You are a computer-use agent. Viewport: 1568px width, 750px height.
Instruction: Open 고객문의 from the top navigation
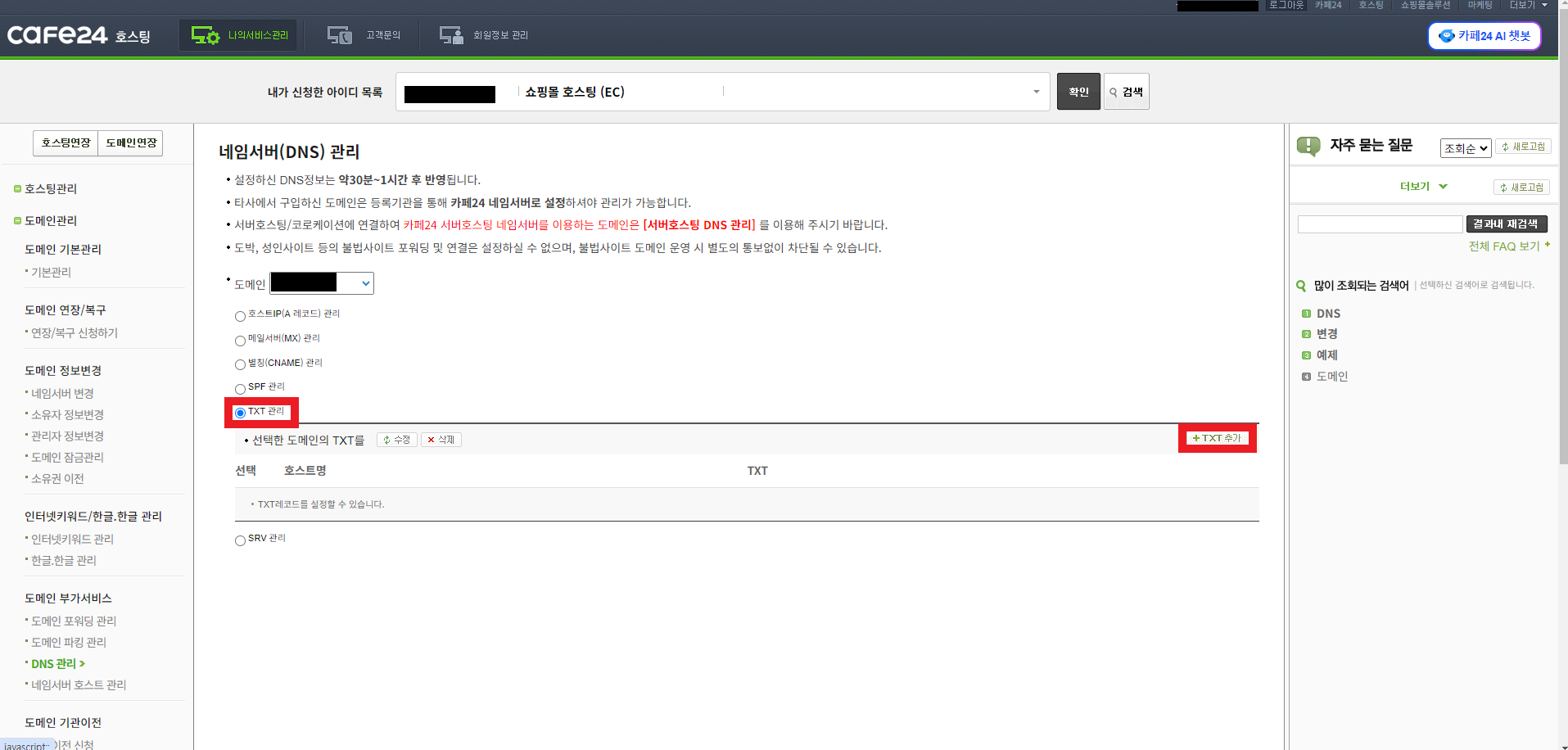(364, 35)
